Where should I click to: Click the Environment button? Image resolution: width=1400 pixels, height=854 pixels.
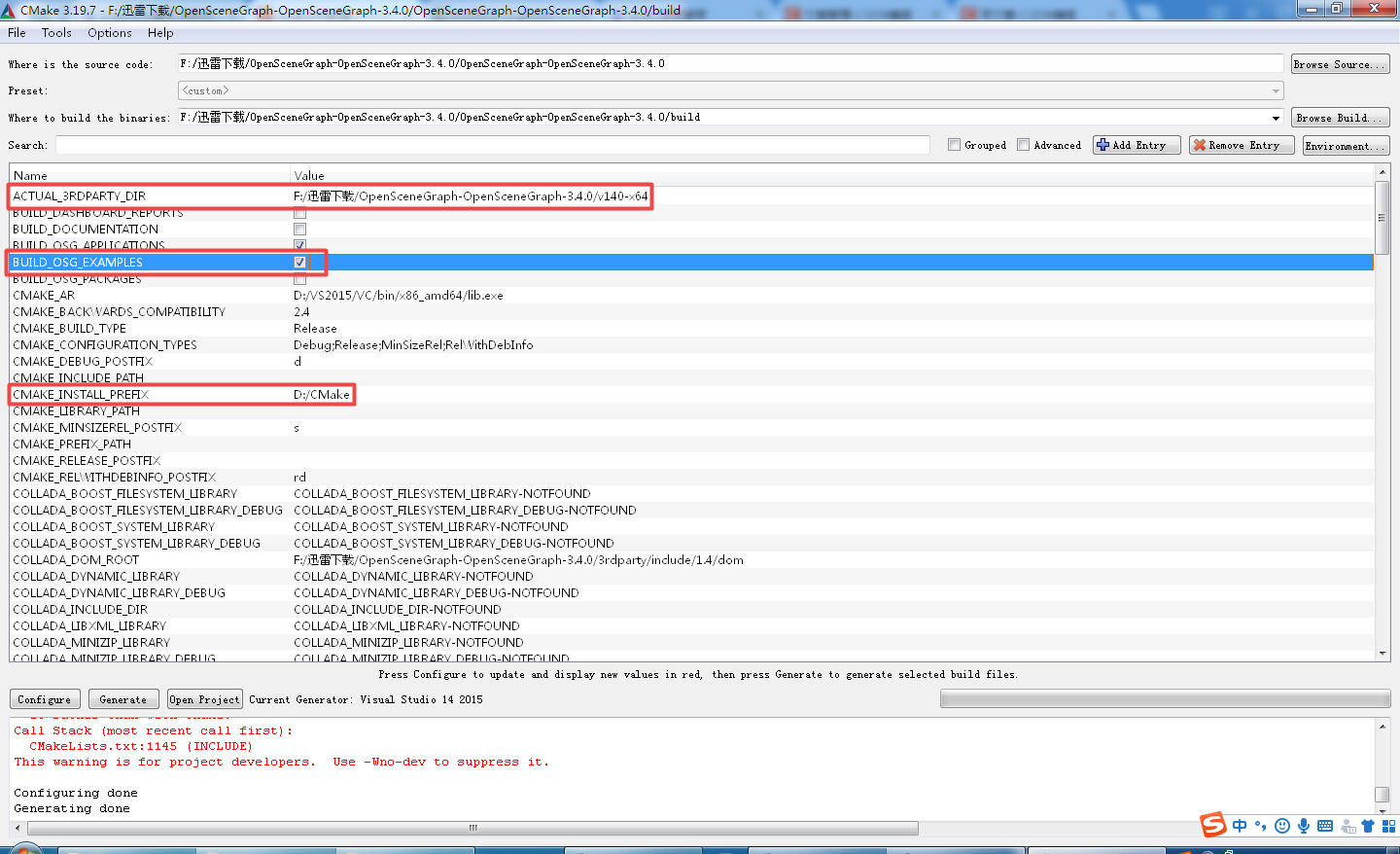(x=1346, y=145)
